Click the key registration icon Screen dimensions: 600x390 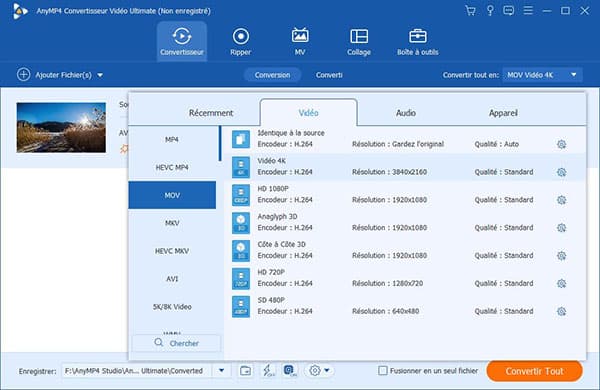click(x=490, y=11)
